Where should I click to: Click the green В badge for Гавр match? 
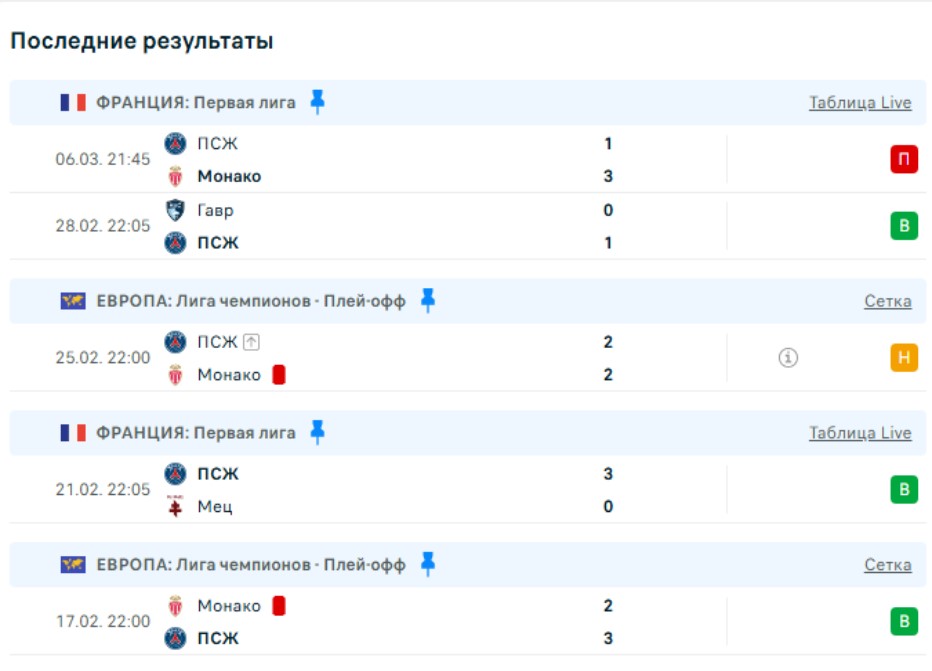[904, 226]
